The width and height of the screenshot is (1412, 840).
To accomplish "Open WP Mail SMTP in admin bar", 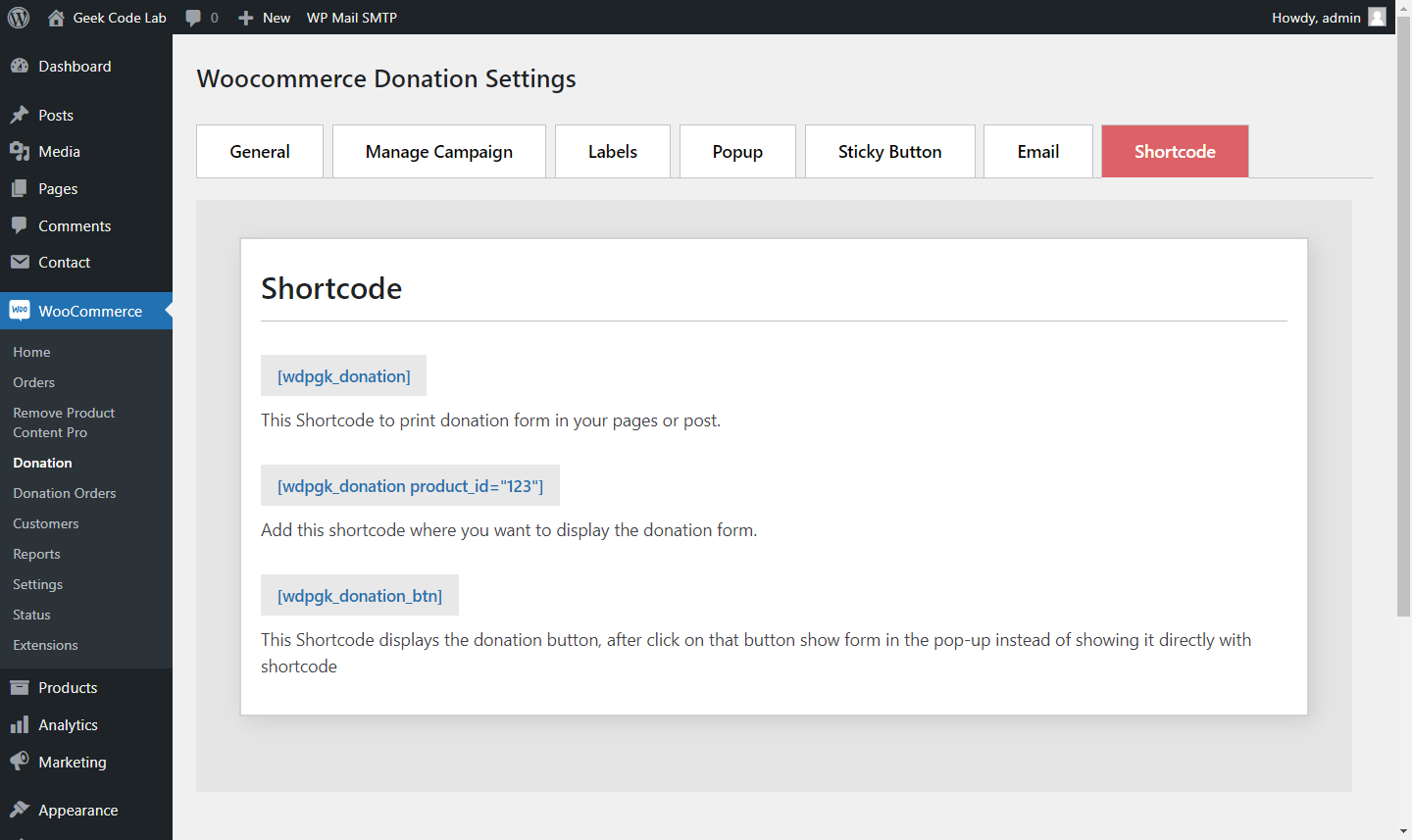I will [352, 18].
